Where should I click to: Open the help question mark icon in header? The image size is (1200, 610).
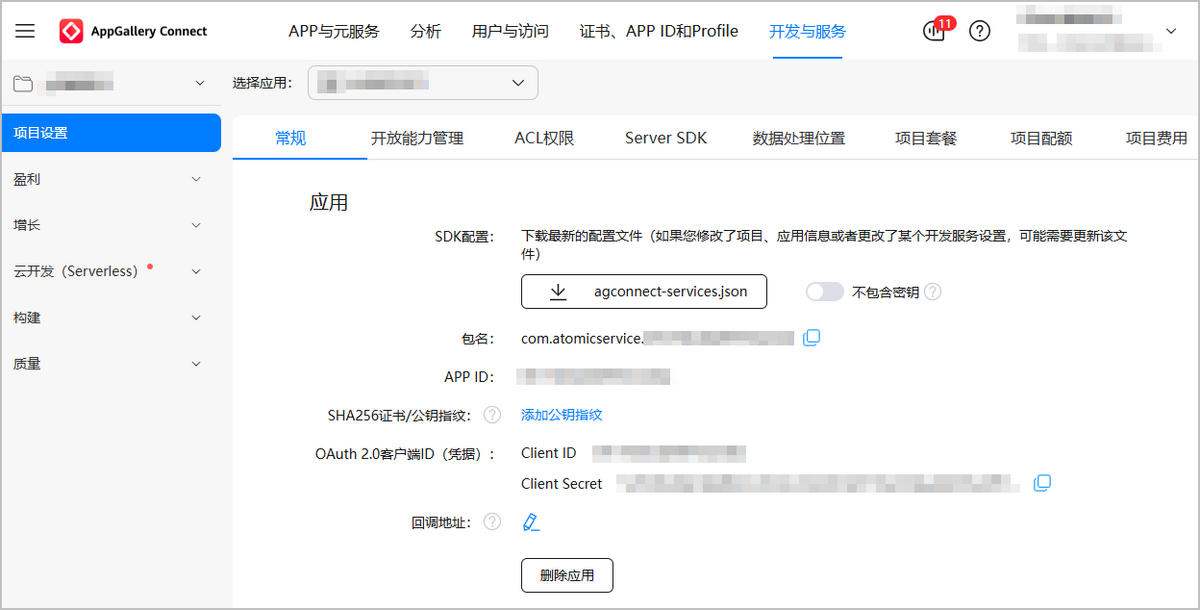pos(980,31)
